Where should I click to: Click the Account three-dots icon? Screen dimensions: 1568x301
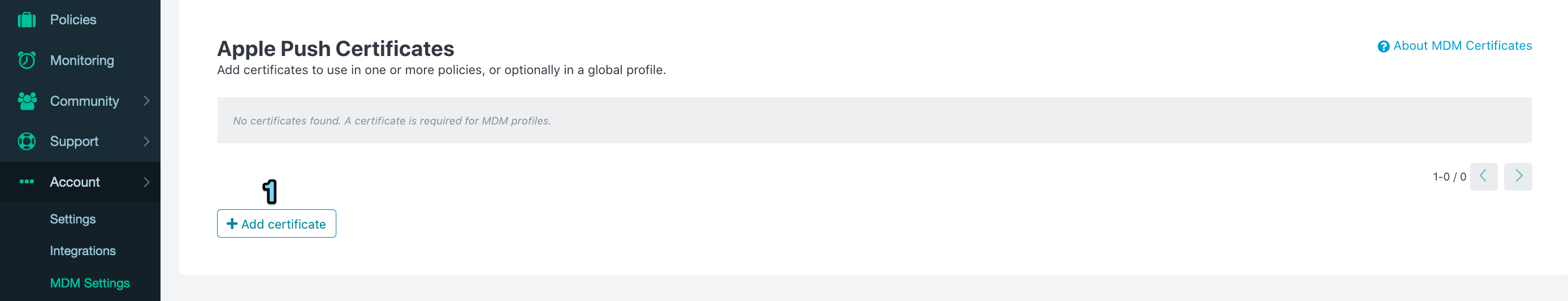[x=27, y=182]
